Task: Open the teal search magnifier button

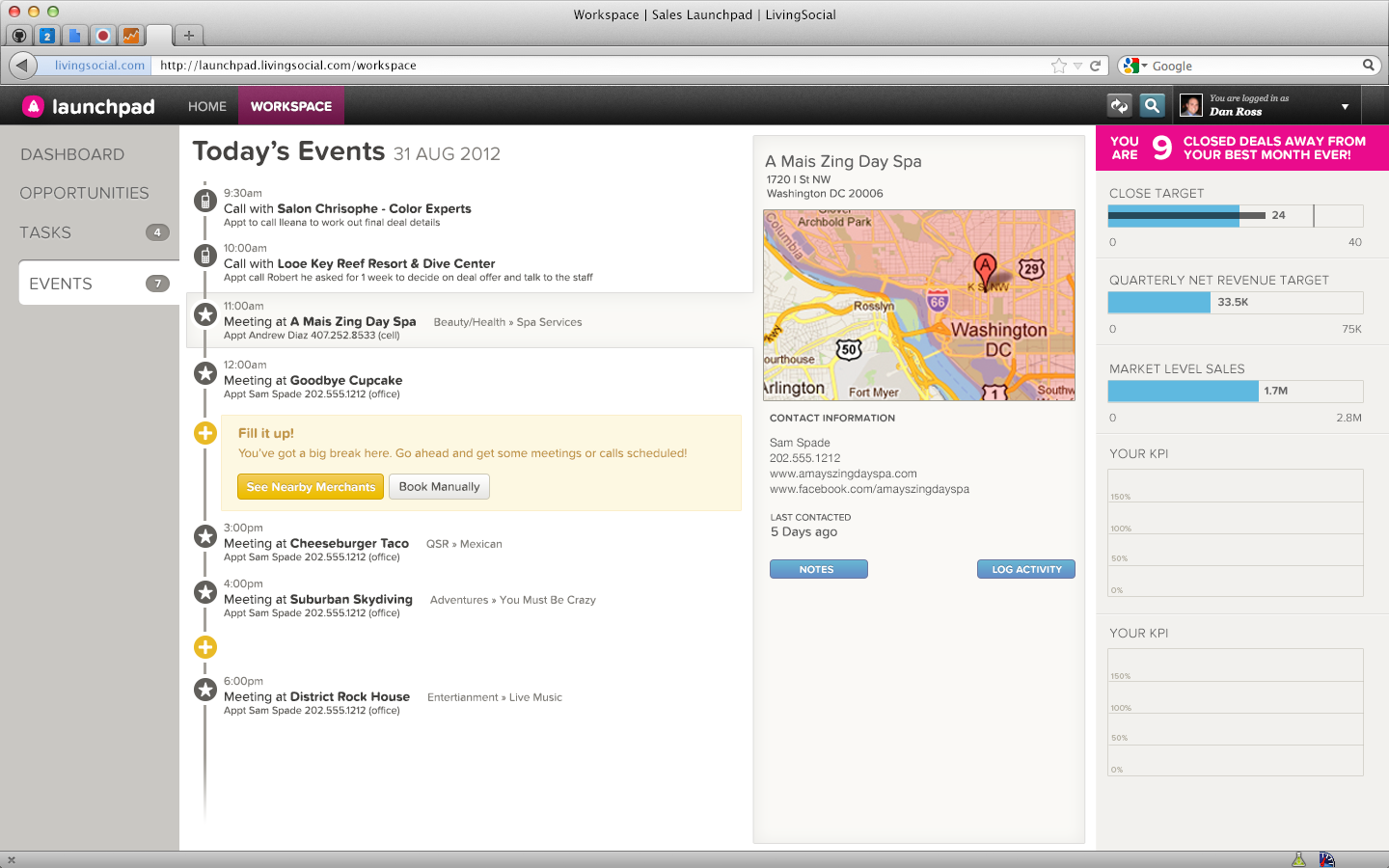Action: pyautogui.click(x=1152, y=106)
